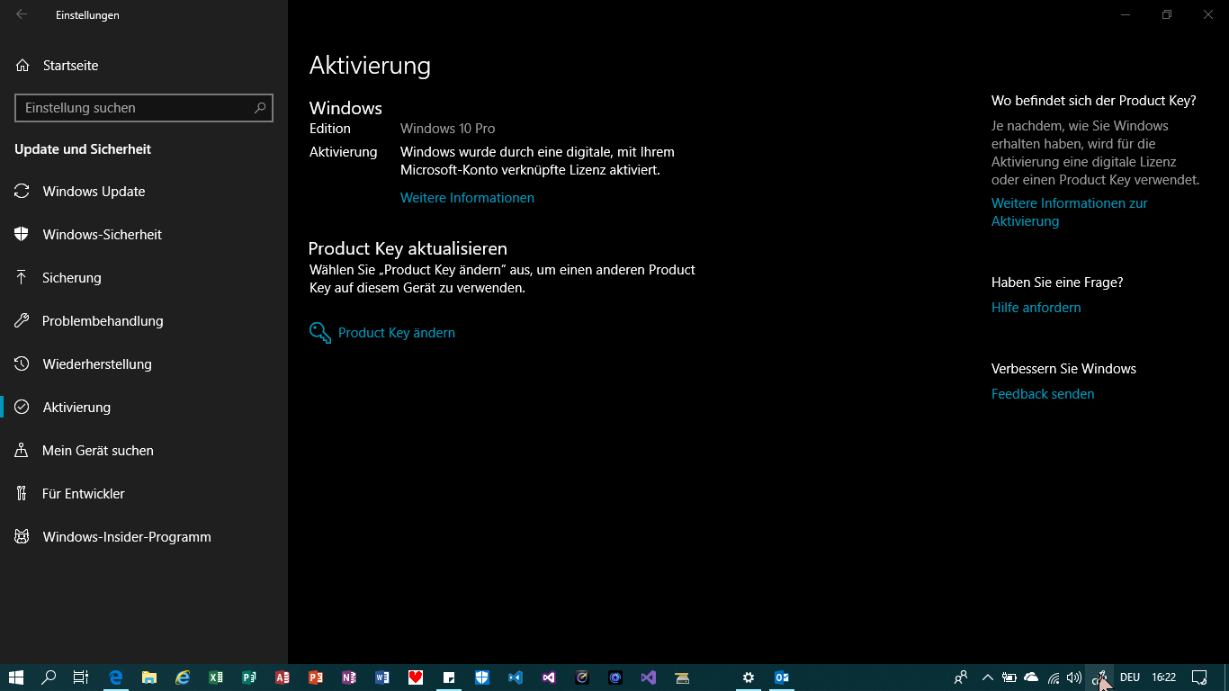Screen dimensions: 1229x691
Task: Go back using the title bar arrow
Action: click(x=21, y=15)
